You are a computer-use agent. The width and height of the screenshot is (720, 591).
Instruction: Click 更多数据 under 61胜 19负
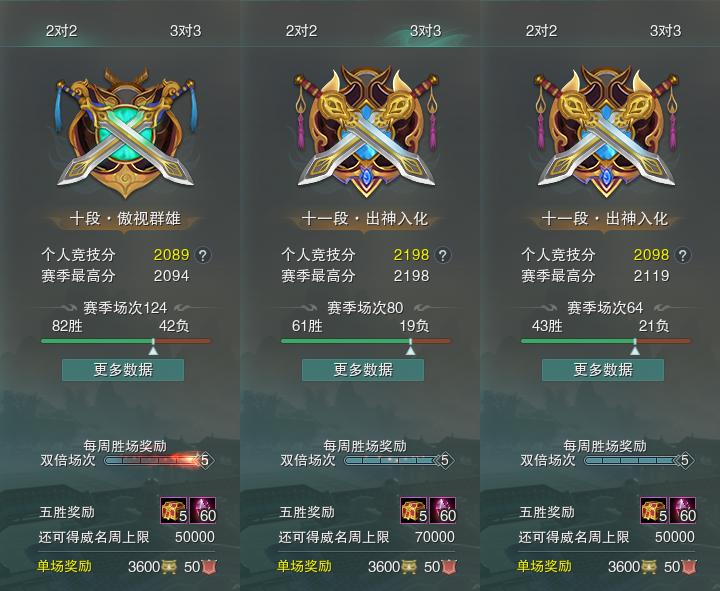[x=363, y=370]
